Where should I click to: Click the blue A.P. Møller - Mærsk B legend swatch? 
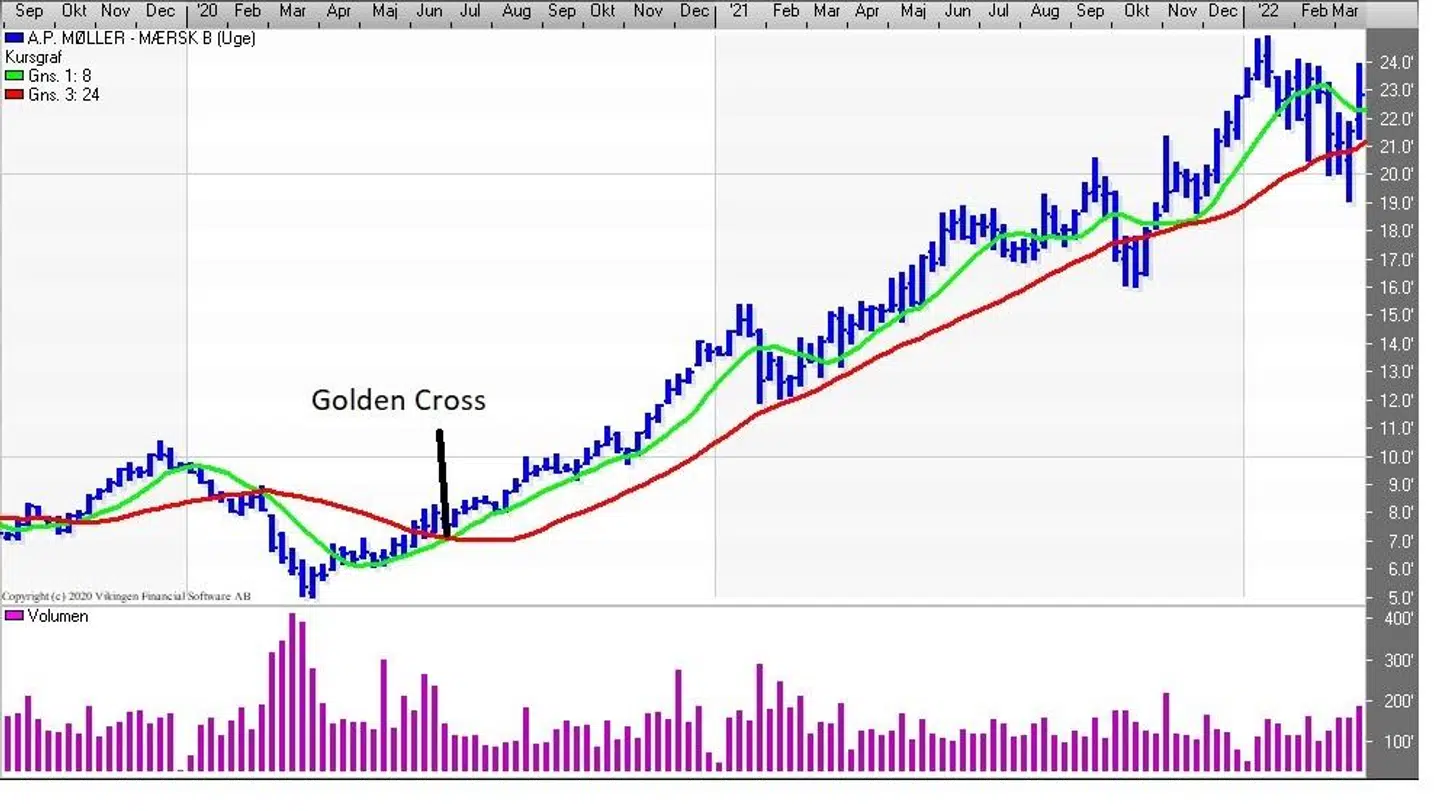pos(13,39)
